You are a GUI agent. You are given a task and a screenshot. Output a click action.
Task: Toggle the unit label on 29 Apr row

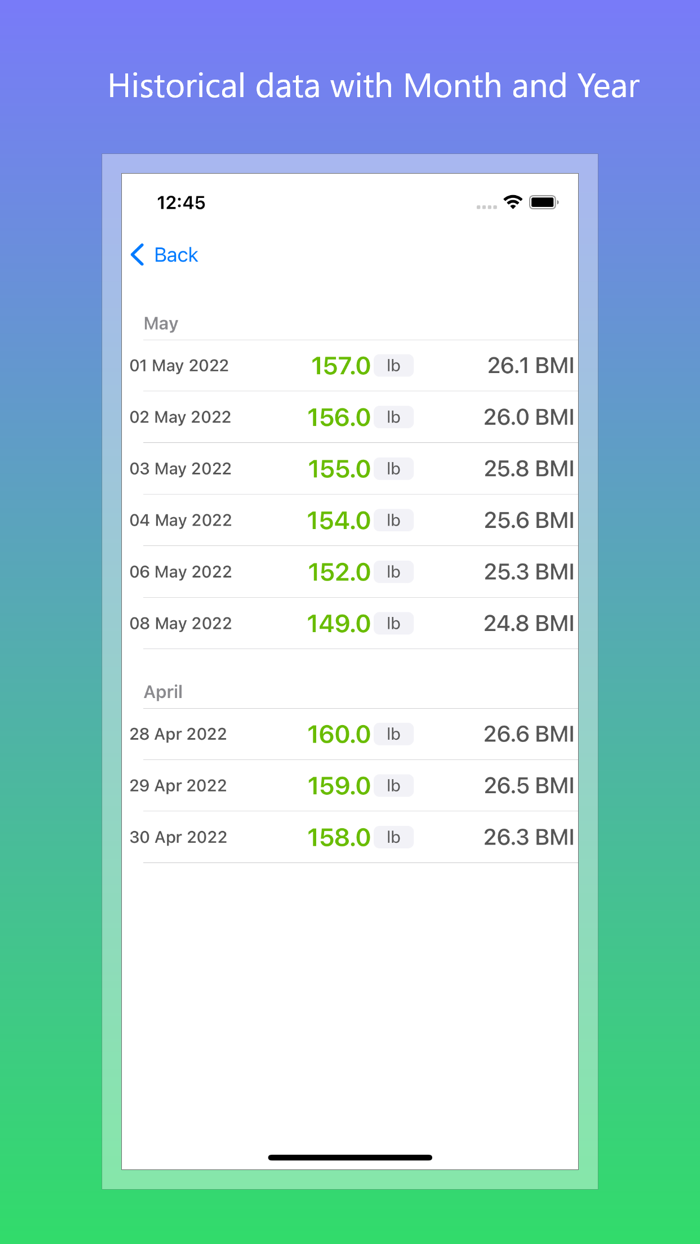[394, 785]
